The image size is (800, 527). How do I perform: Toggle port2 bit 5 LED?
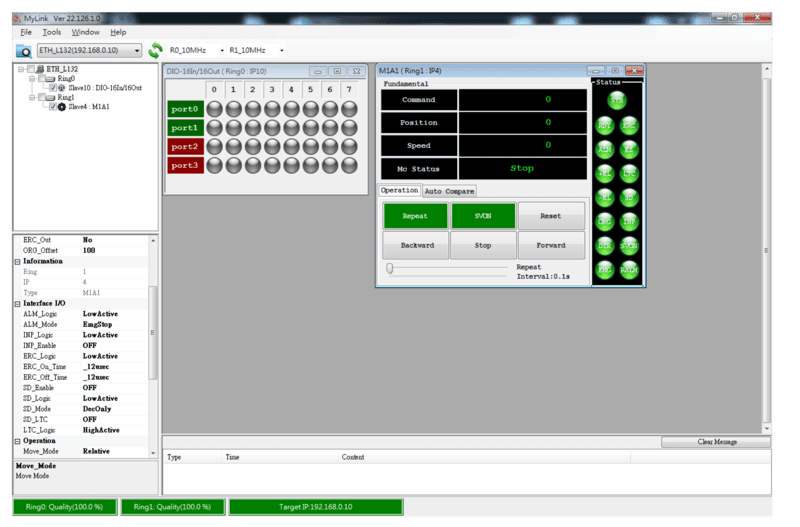pos(311,146)
